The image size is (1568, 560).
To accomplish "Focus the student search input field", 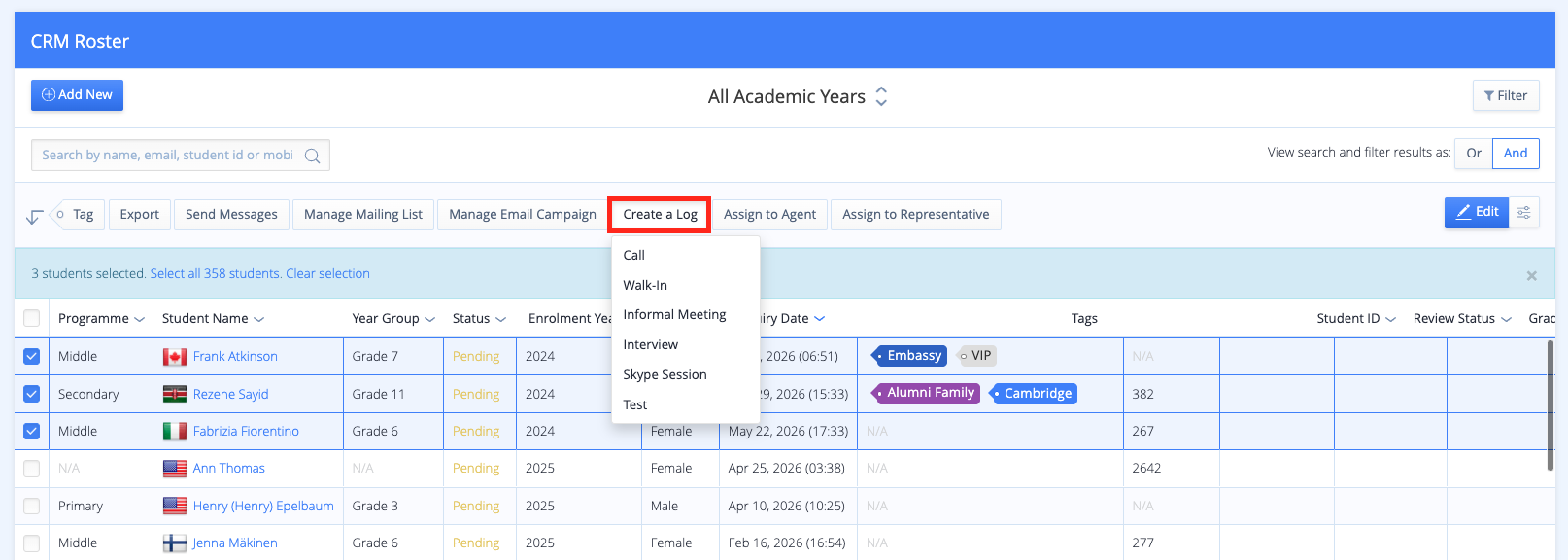I will coord(167,156).
